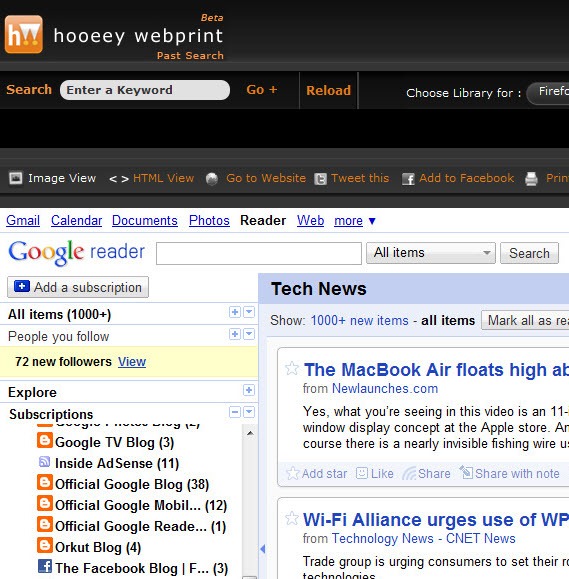Select People you follow
This screenshot has width=569, height=579.
58,337
